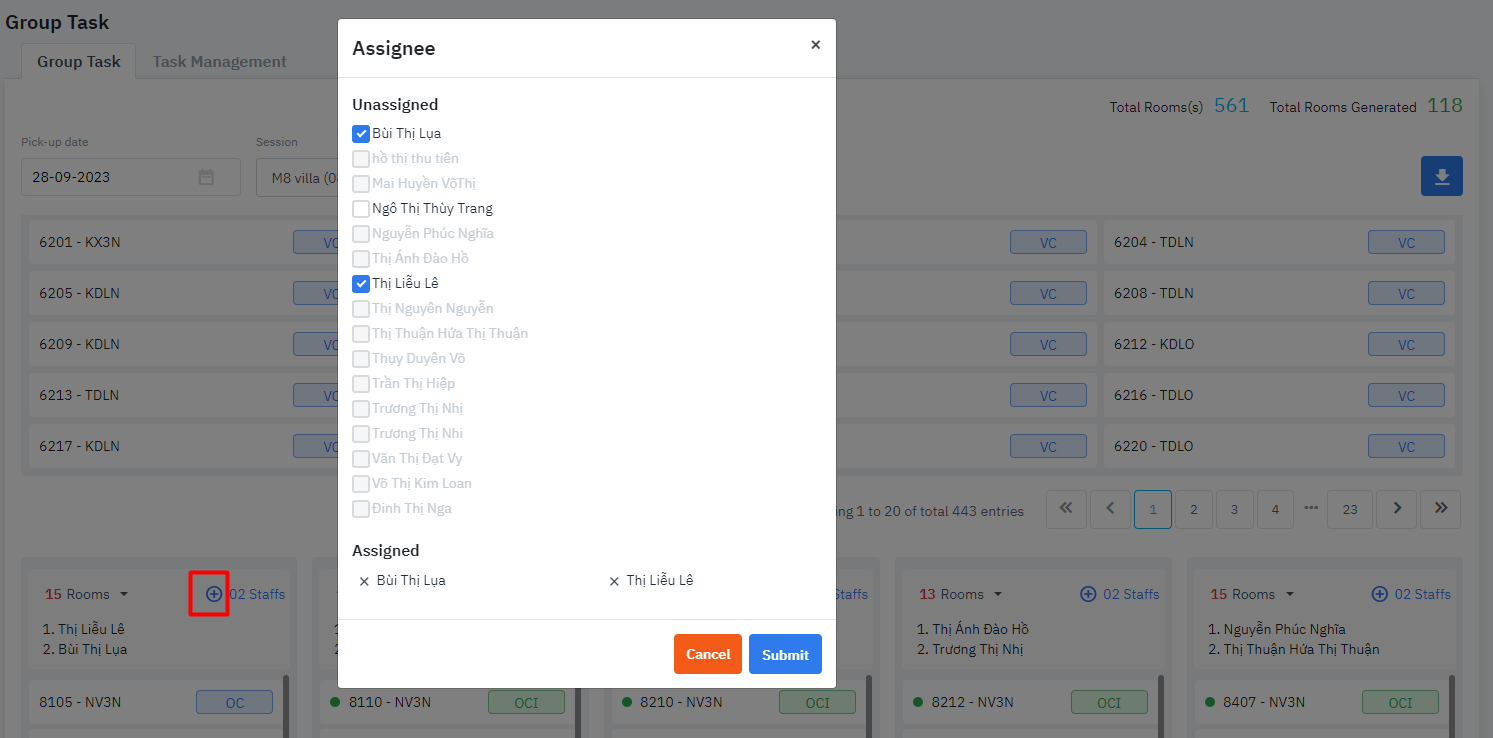Viewport: 1493px width, 738px height.
Task: Switch to the Task Management tab
Action: 219,61
